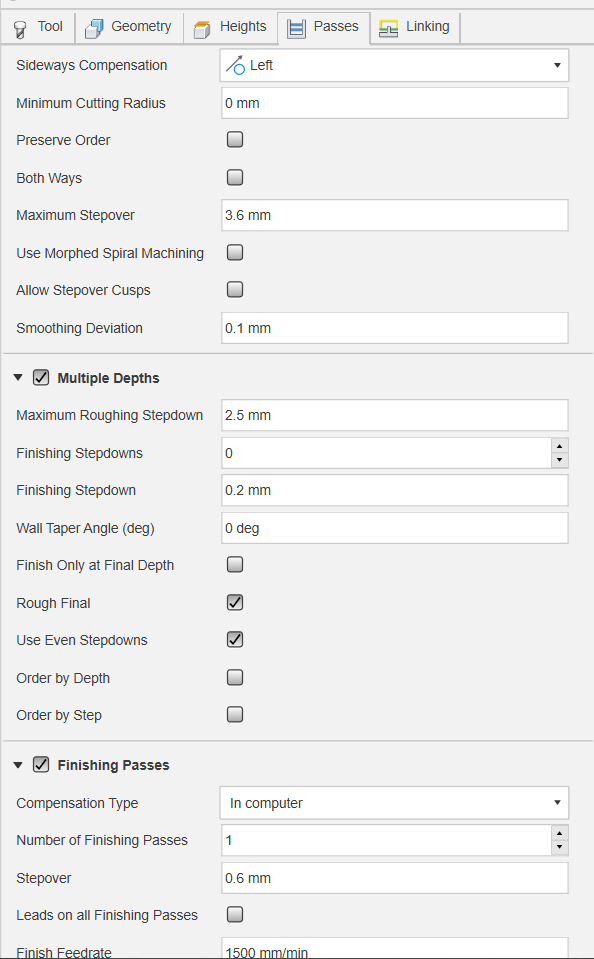Enable Use Morphed Spiral Machining
Viewport: 594px width, 959px height.
click(x=235, y=252)
